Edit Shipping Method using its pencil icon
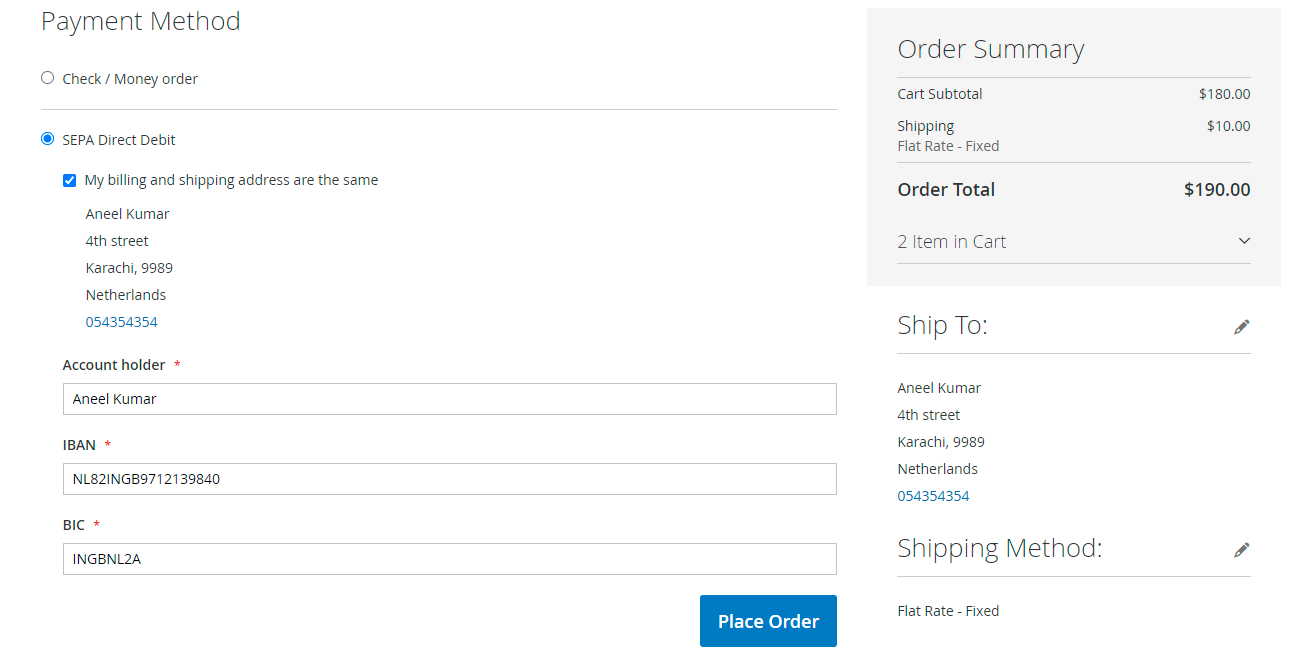This screenshot has height=651, width=1292. (1242, 550)
